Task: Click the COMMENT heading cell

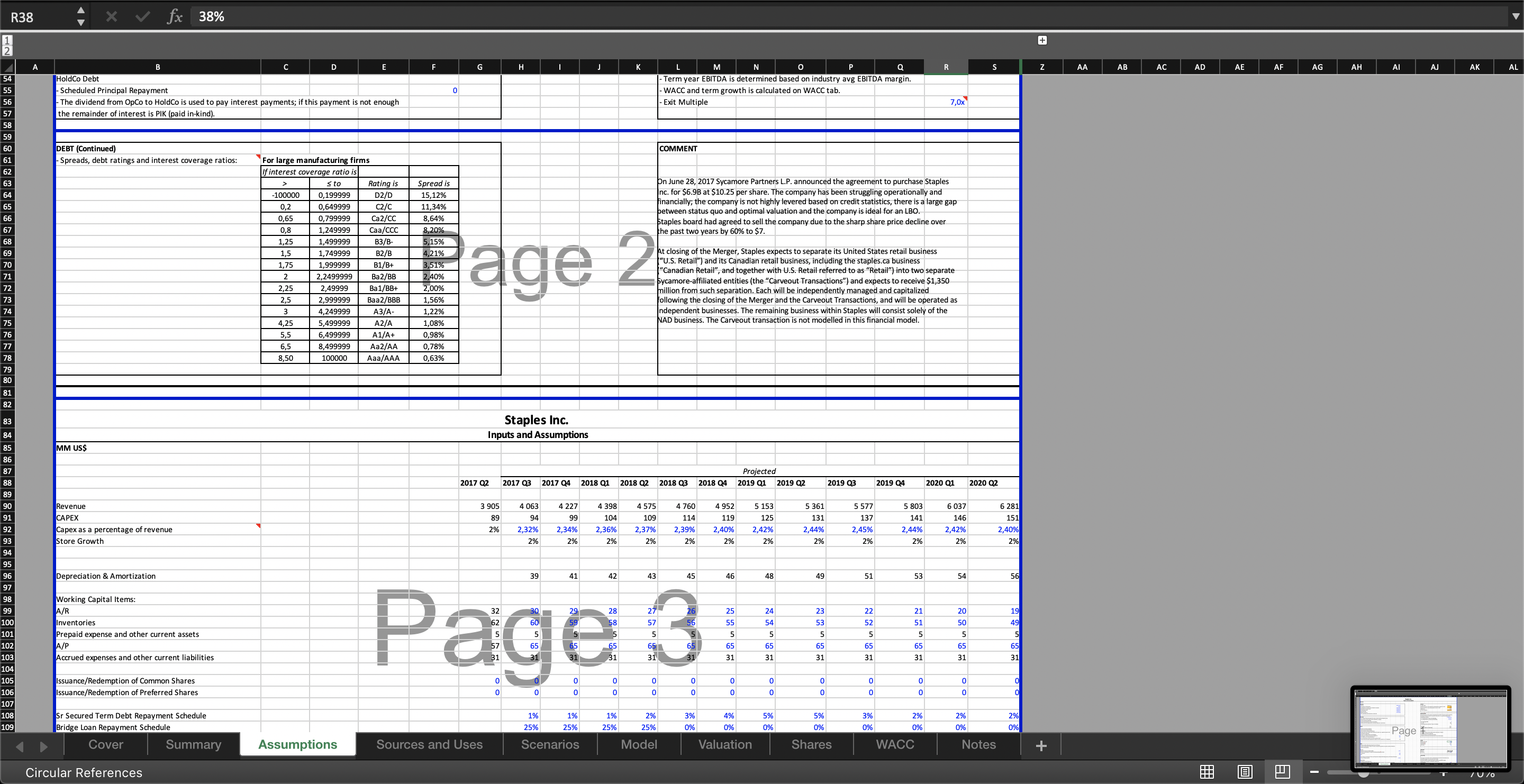Action: click(678, 149)
